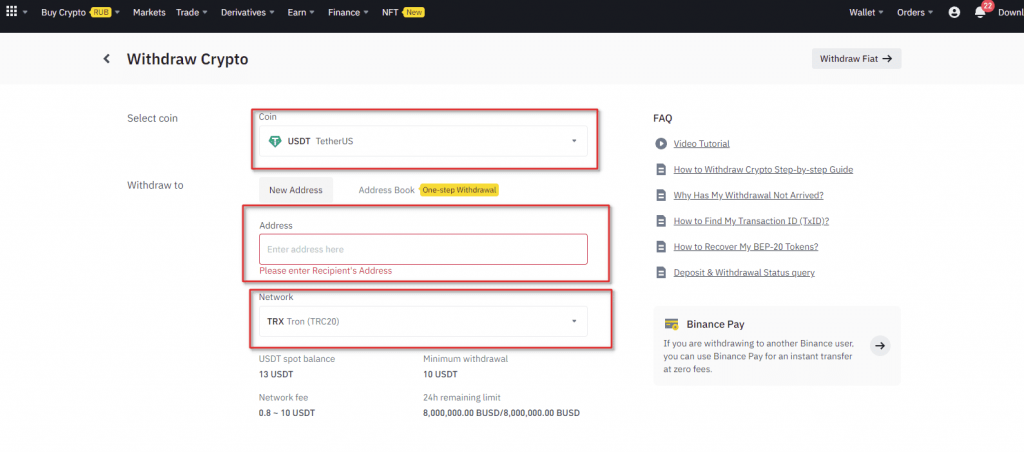Expand the Network dropdown showing TRX
The width and height of the screenshot is (1024, 452).
click(423, 321)
